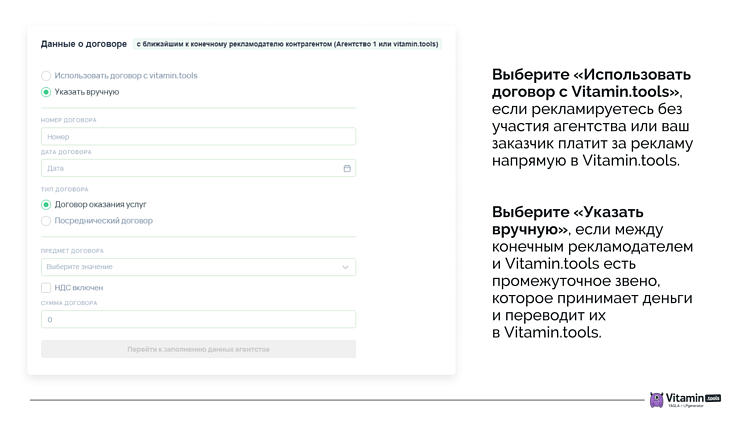Tick the 'НДС включен' checkbox
This screenshot has width=751, height=422.
(x=46, y=287)
